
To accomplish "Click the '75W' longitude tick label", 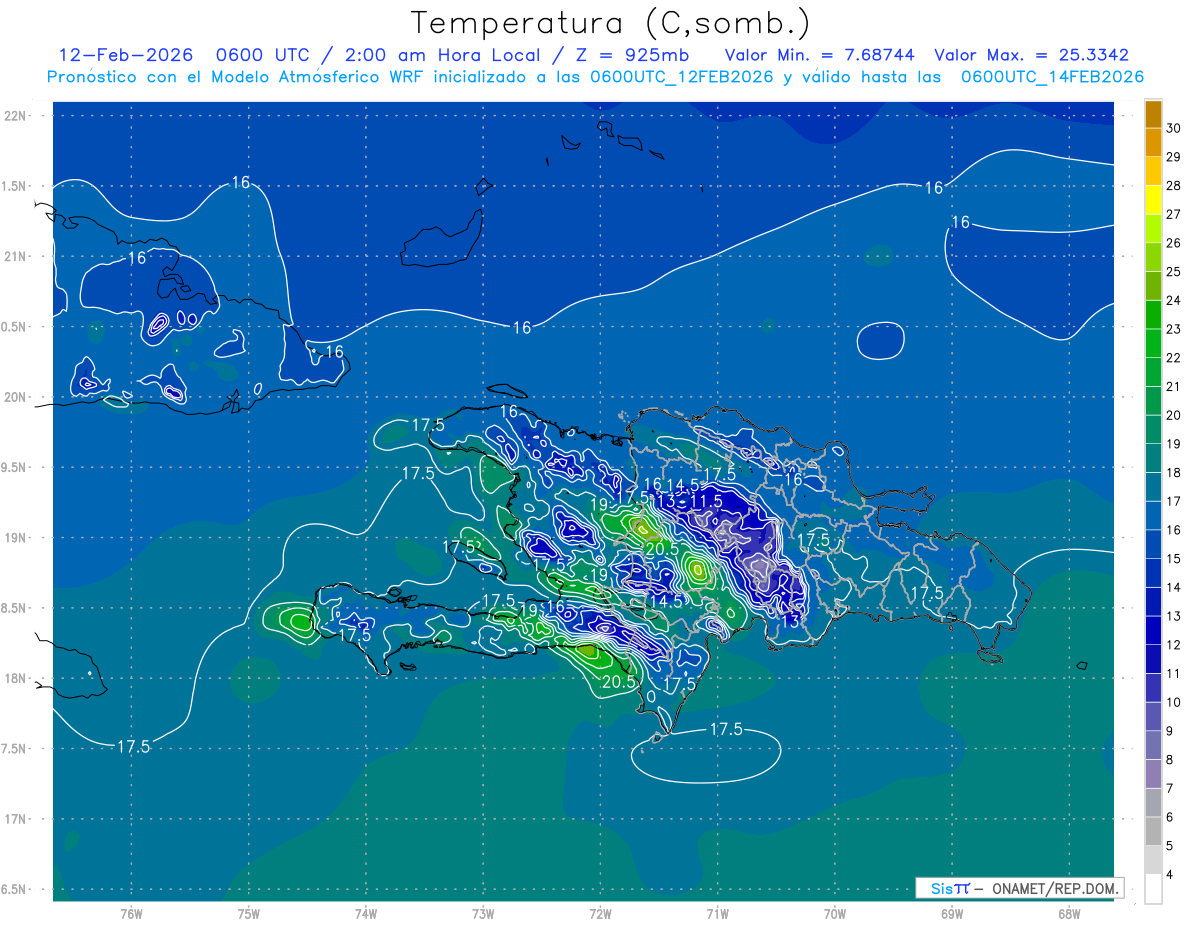I will point(249,914).
